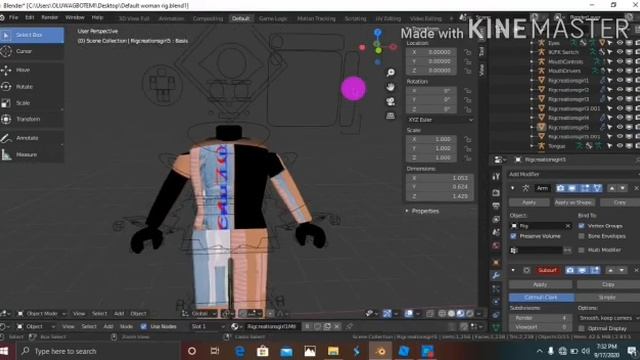Switch to the Animation workspace tab
Viewport: 640px width, 360px height.
pos(171,19)
